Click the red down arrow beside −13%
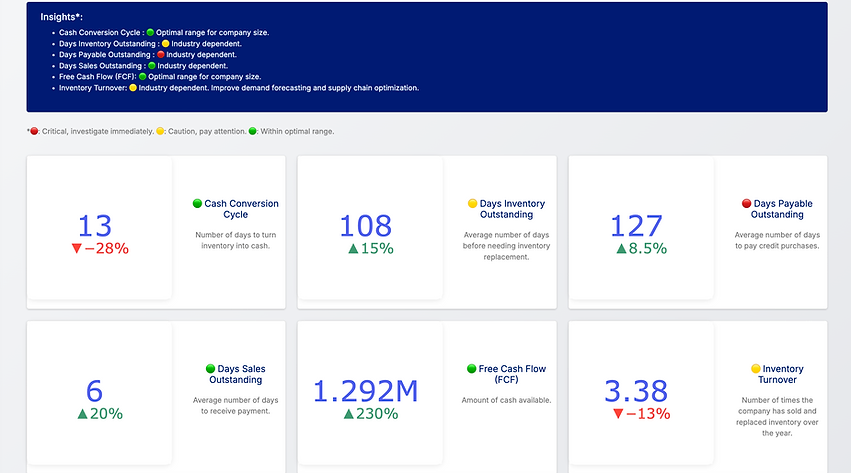Screen dimensions: 851x473 618,414
